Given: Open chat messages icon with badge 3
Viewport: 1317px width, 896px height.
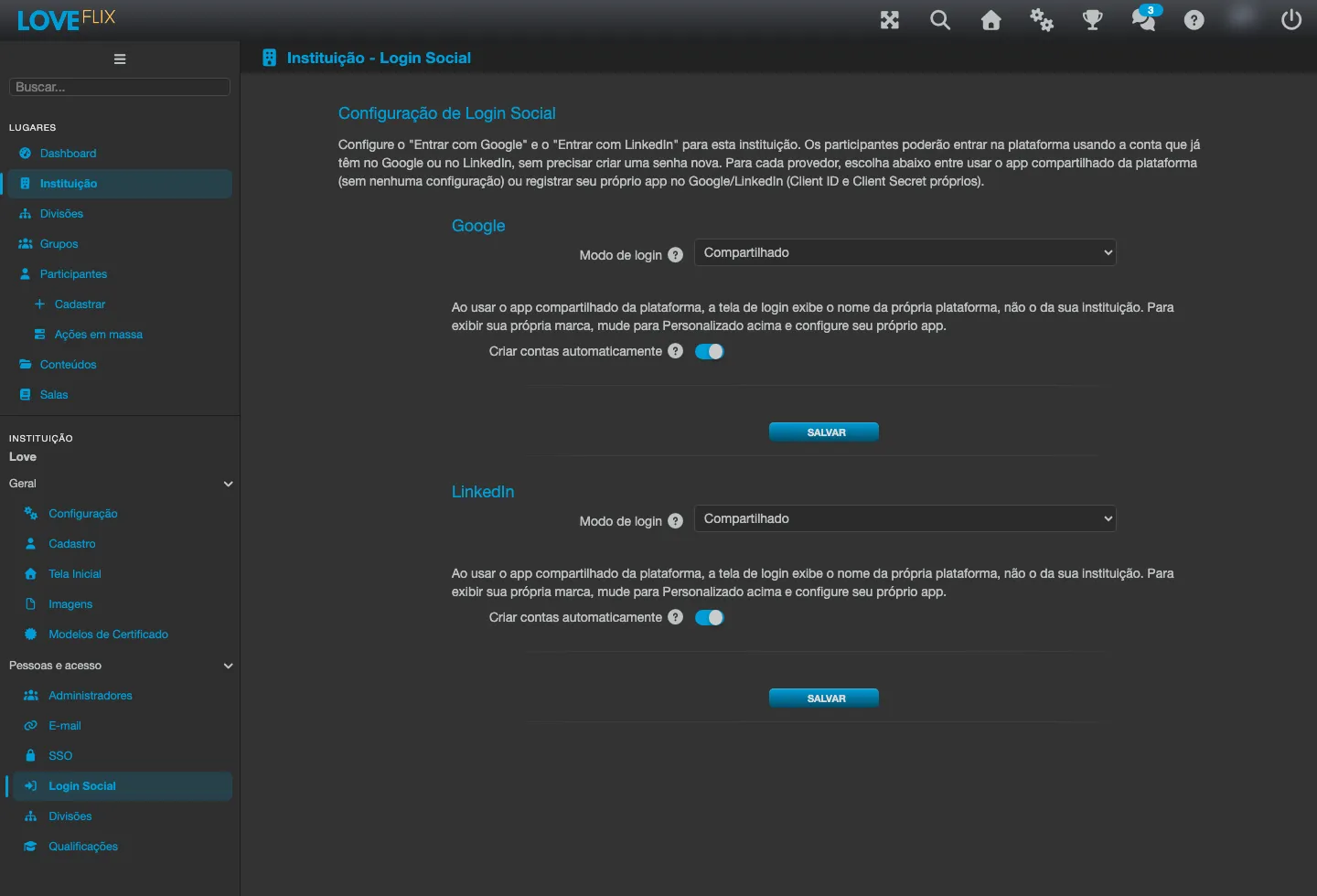Looking at the screenshot, I should coord(1144,18).
